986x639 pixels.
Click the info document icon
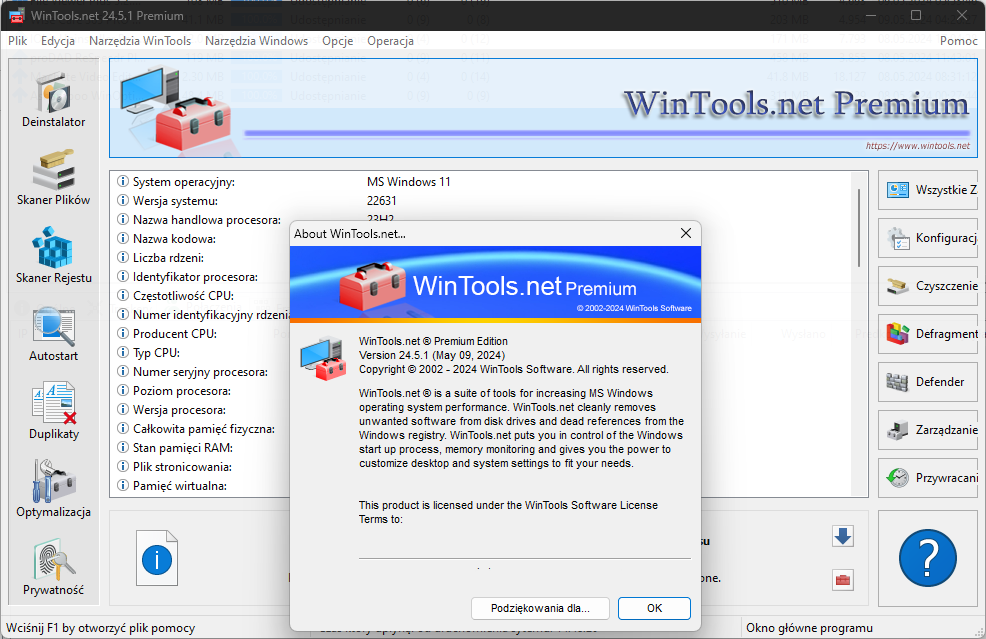157,558
